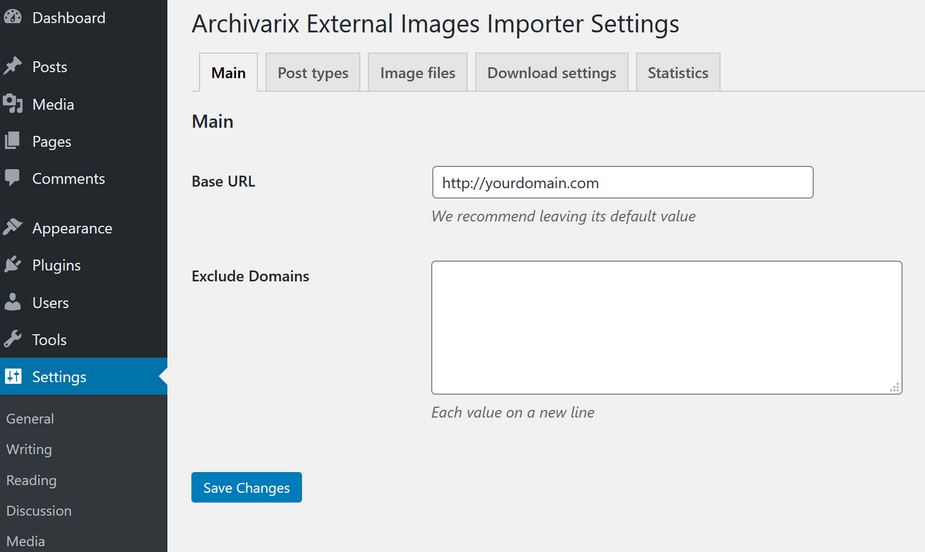The width and height of the screenshot is (925, 552).
Task: Switch to the Image files tab
Action: pyautogui.click(x=418, y=73)
